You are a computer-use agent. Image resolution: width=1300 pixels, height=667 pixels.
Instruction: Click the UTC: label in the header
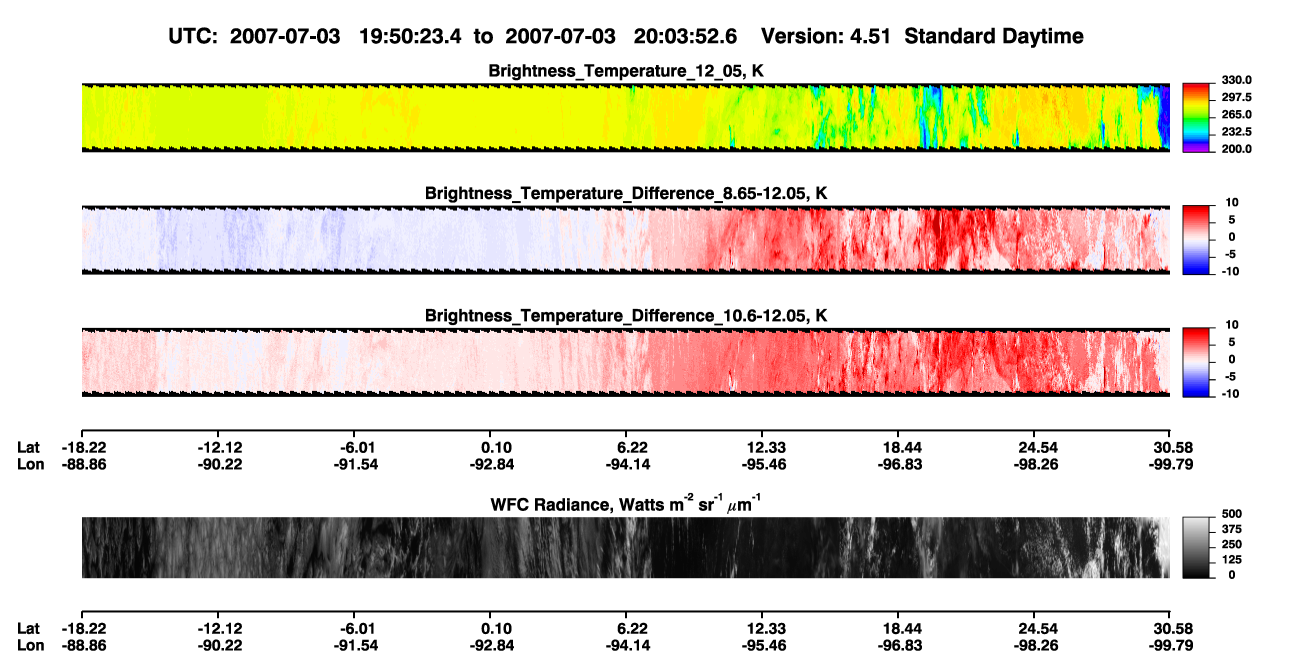(x=195, y=36)
